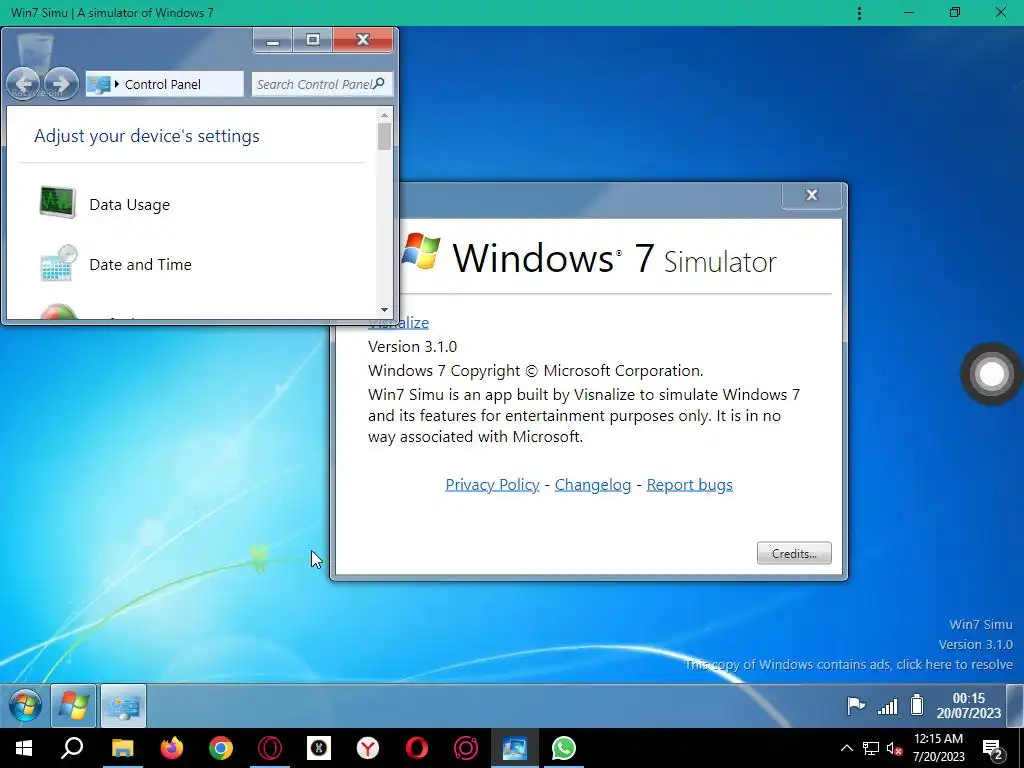Select the Windows flag taskbar button in simulator
This screenshot has height=768, width=1024.
tap(74, 705)
